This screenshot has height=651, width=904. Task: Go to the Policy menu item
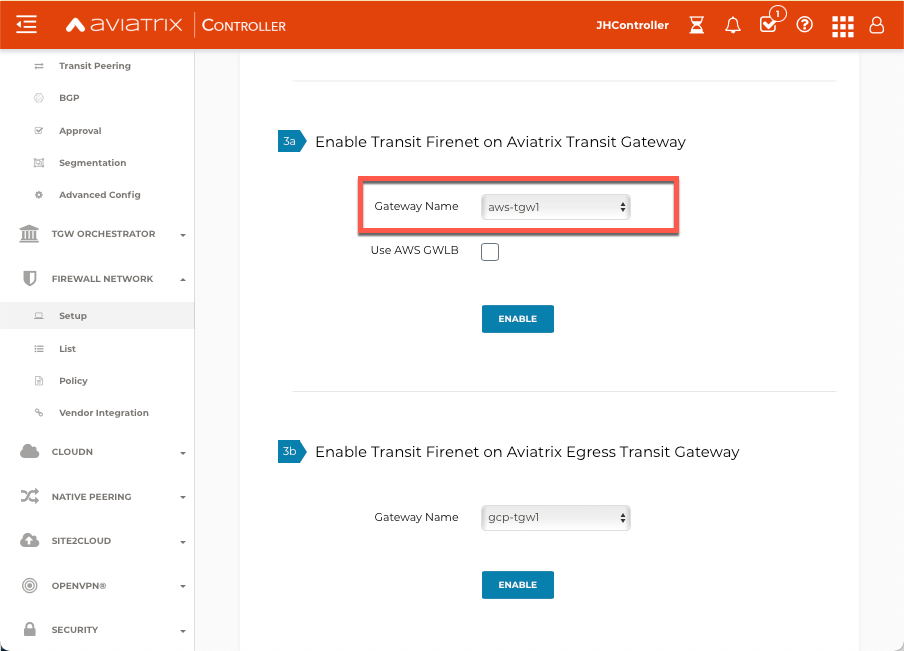(x=73, y=381)
